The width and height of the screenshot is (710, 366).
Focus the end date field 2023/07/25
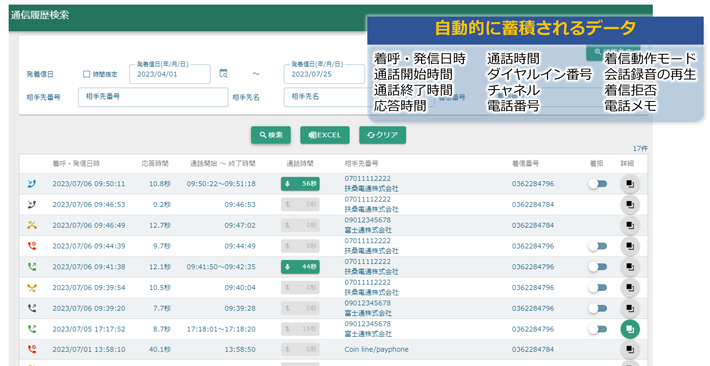pos(324,74)
